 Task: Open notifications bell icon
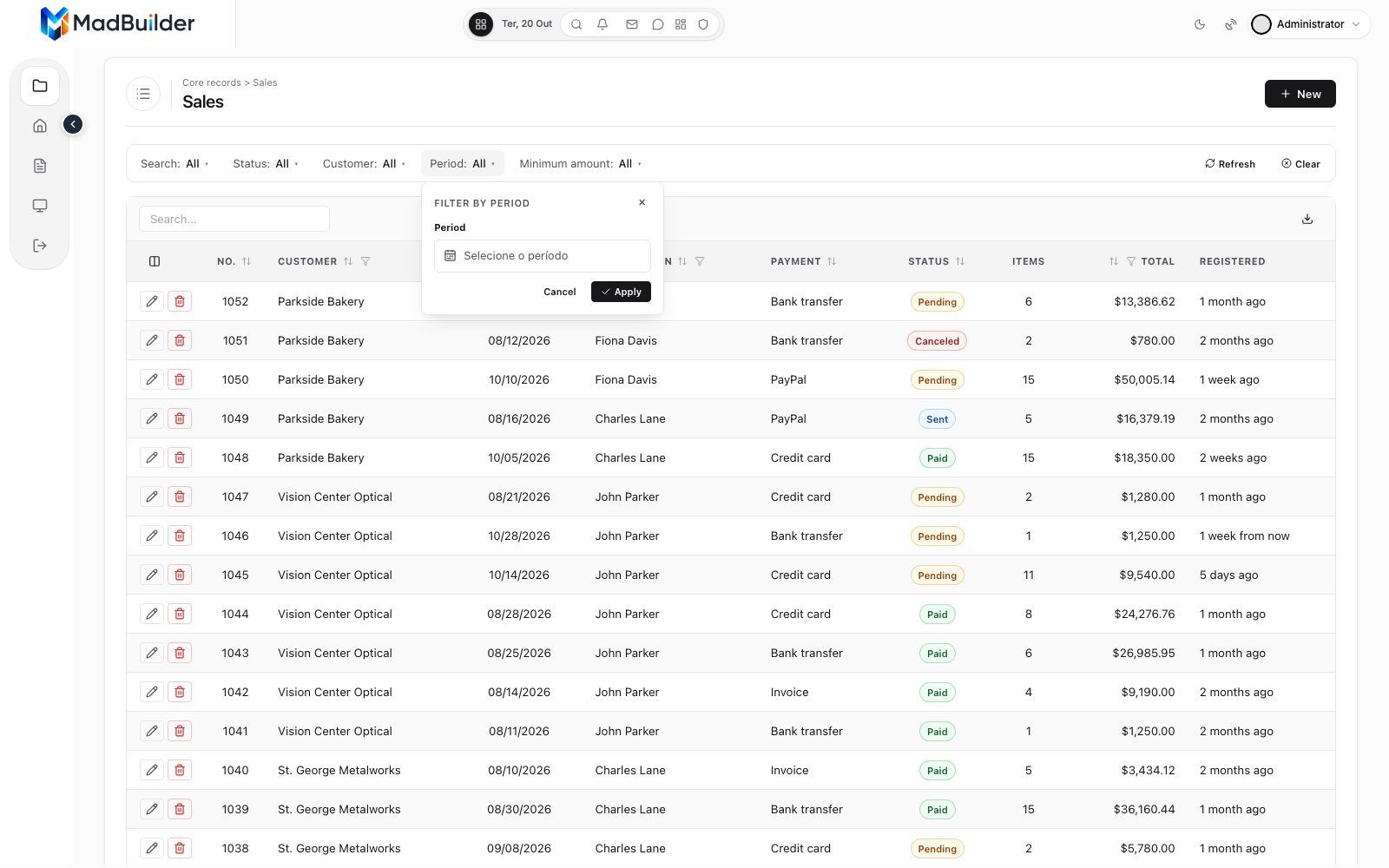click(x=602, y=24)
